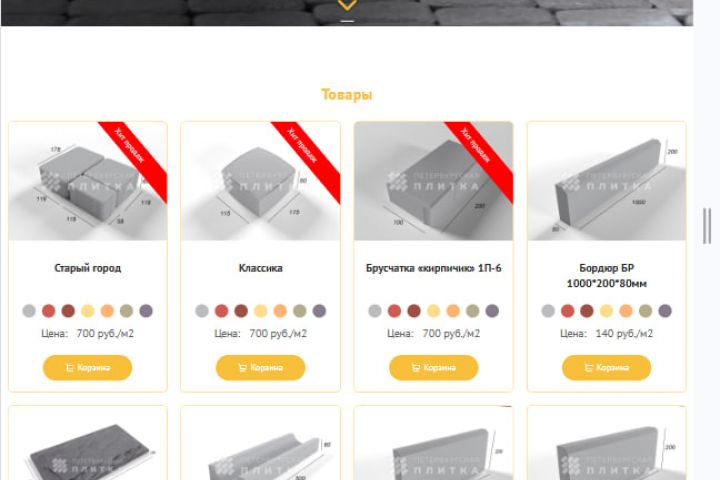Open Брусчатка «кирпичик» product image
Image resolution: width=720 pixels, height=480 pixels.
pos(433,181)
